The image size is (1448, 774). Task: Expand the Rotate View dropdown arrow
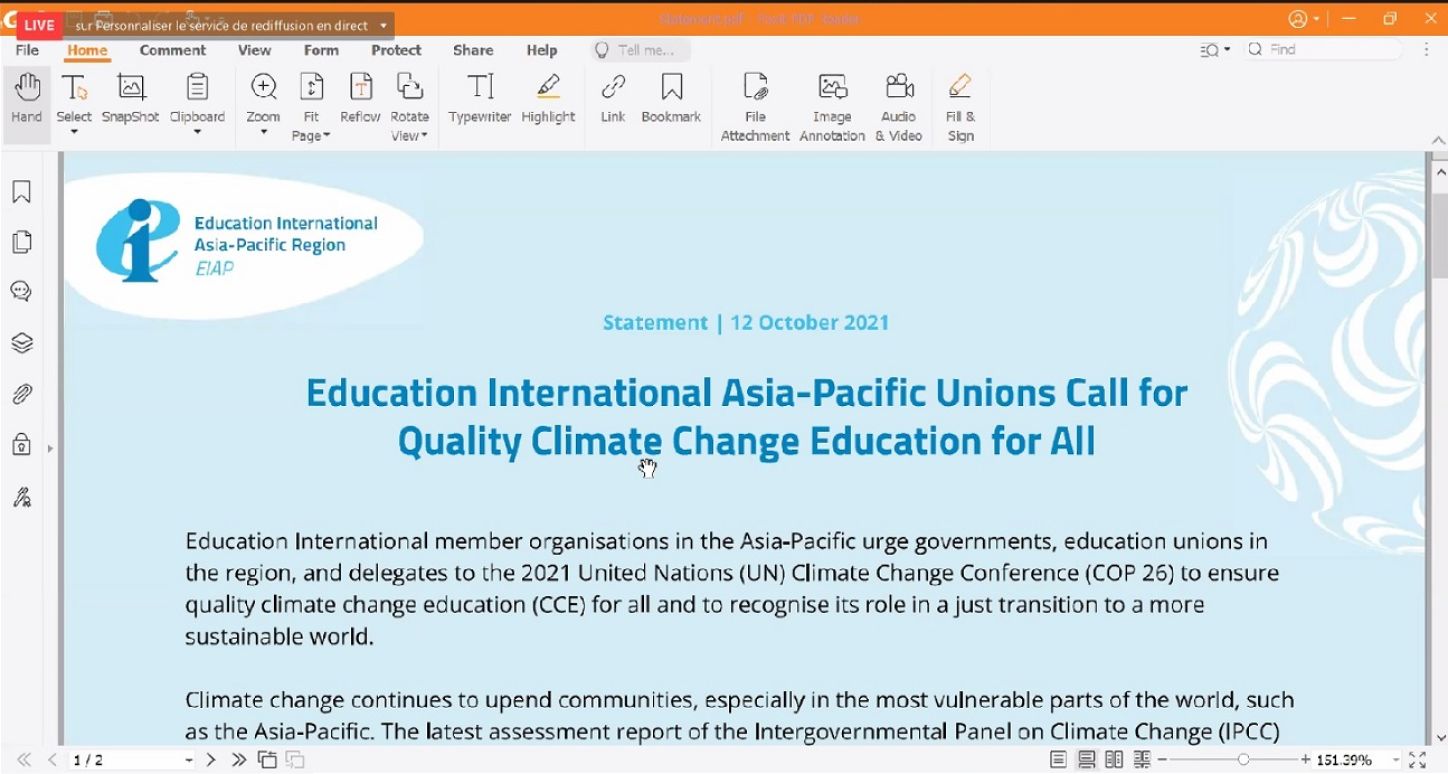(424, 137)
